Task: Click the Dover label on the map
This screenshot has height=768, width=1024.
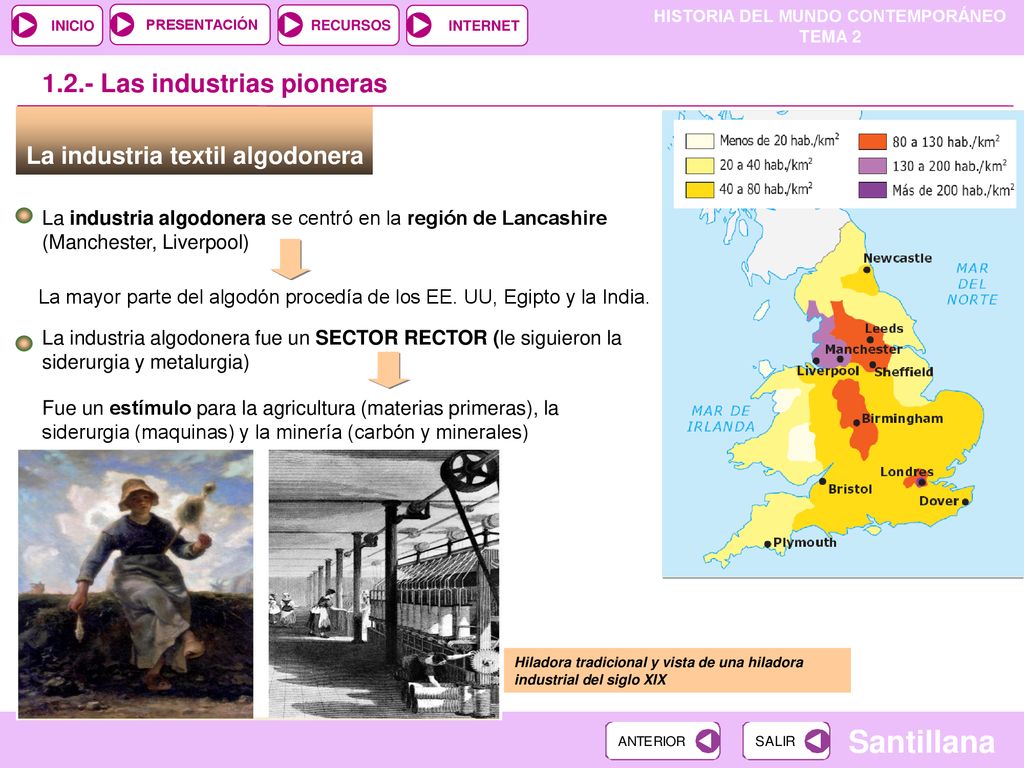Action: point(939,501)
